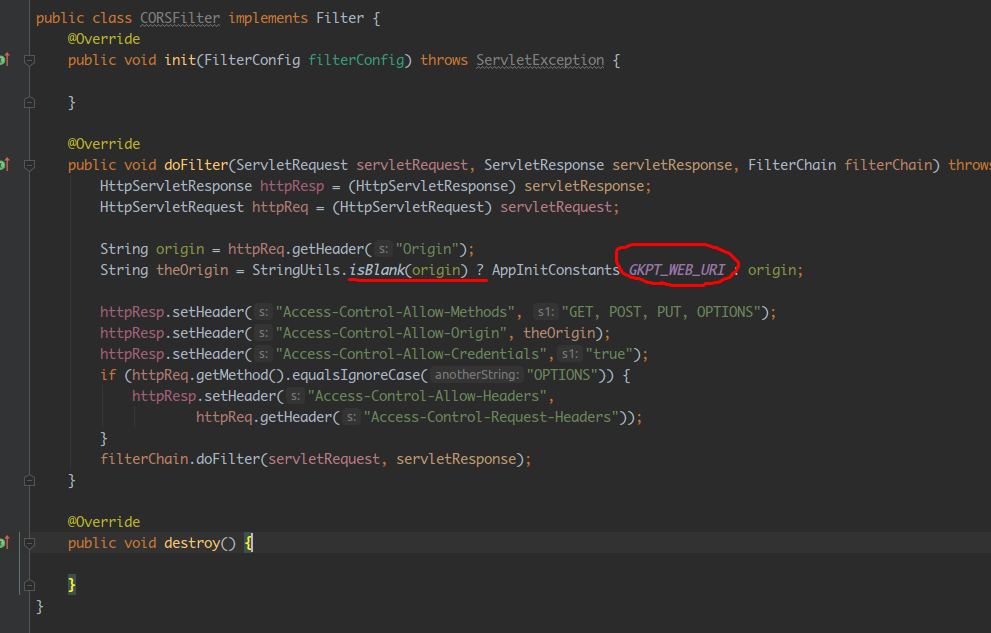This screenshot has width=991, height=633.
Task: Click the httpReq variable in its declaration line
Action: point(280,207)
